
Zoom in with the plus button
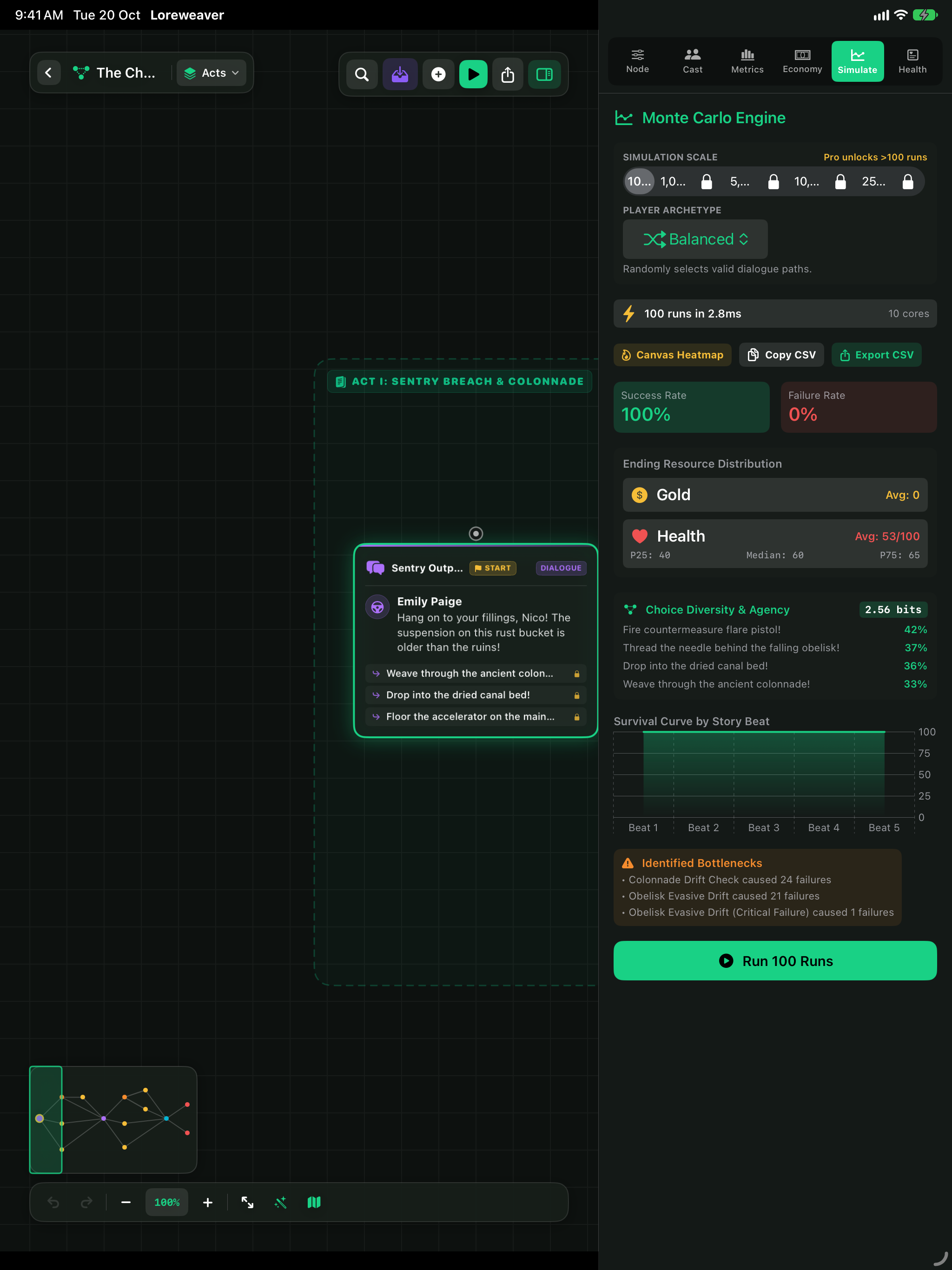coord(208,1202)
